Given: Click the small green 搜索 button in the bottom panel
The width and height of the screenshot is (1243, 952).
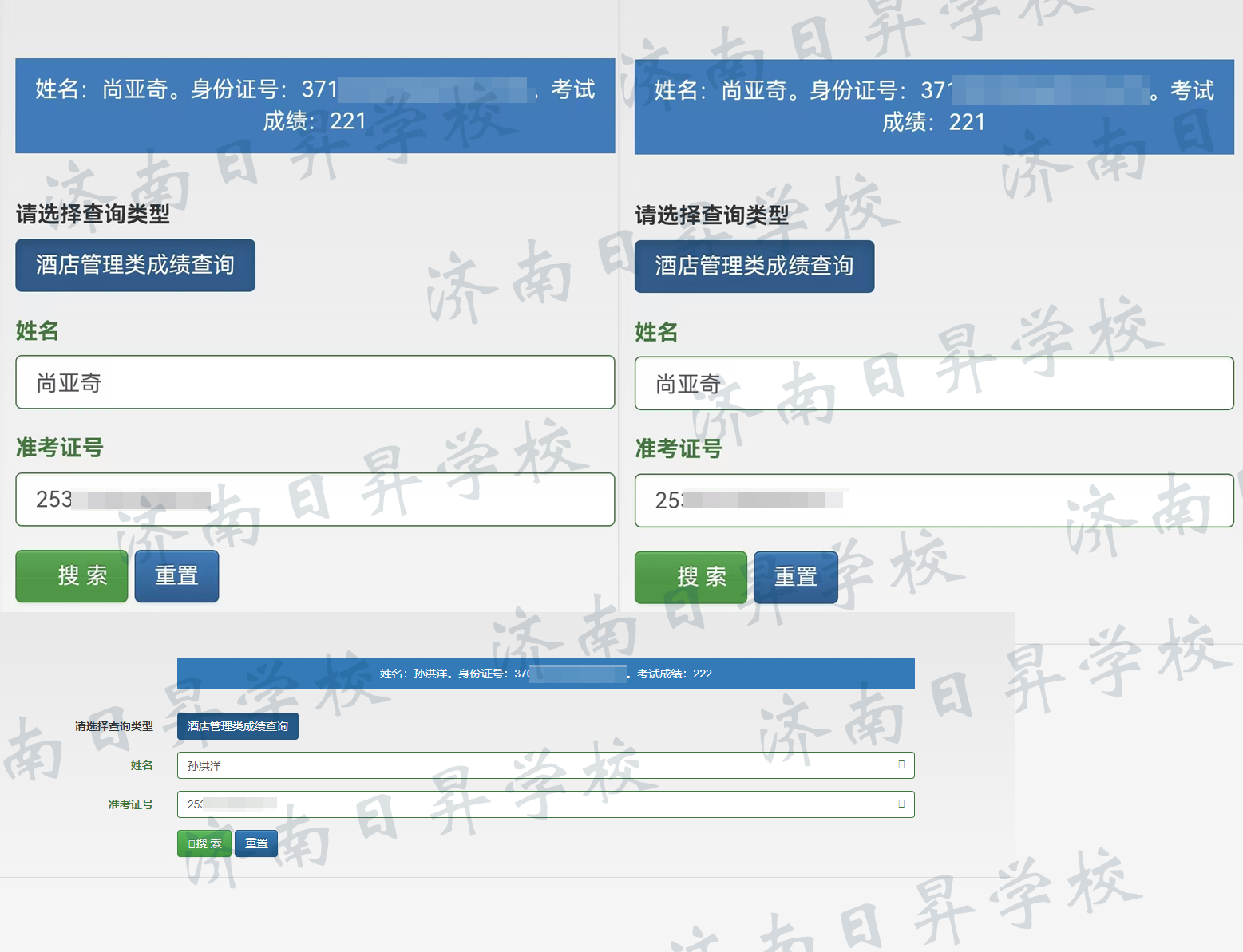Looking at the screenshot, I should click(x=204, y=843).
